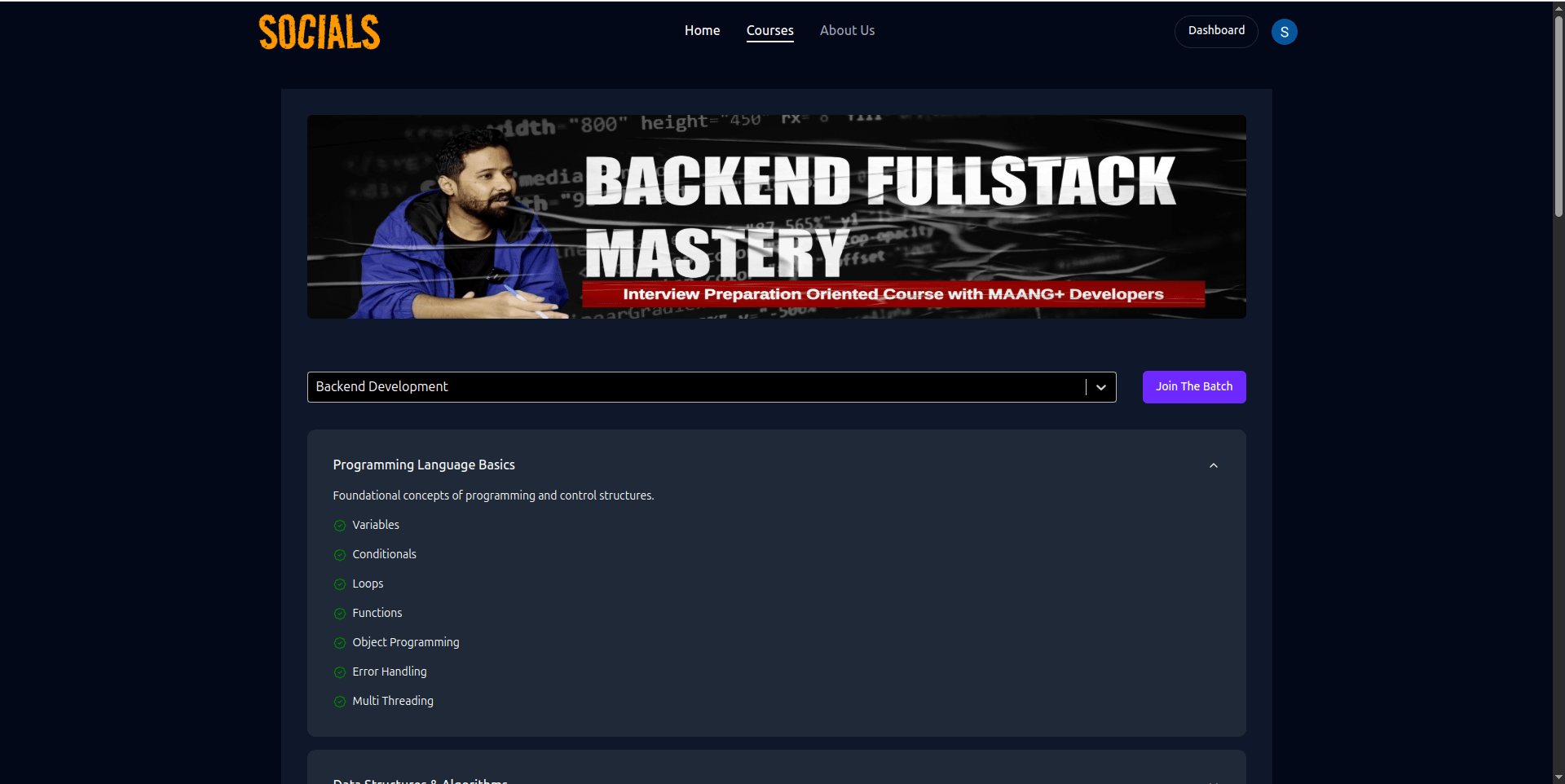Click the 'Variables' topic text
The height and width of the screenshot is (784, 1565).
376,525
